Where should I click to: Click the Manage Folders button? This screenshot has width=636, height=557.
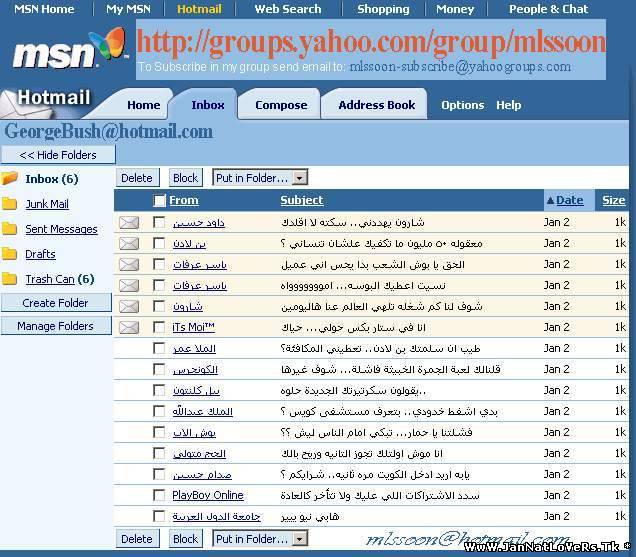coord(56,326)
